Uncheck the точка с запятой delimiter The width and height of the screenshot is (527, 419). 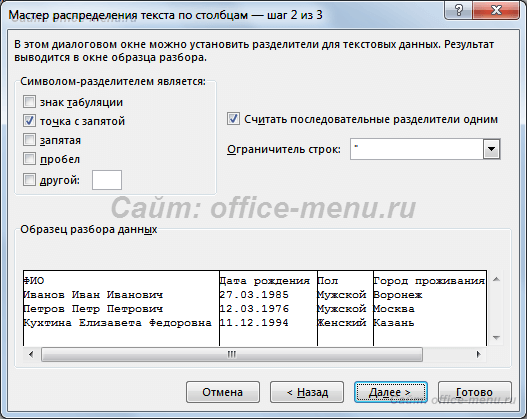pos(29,120)
